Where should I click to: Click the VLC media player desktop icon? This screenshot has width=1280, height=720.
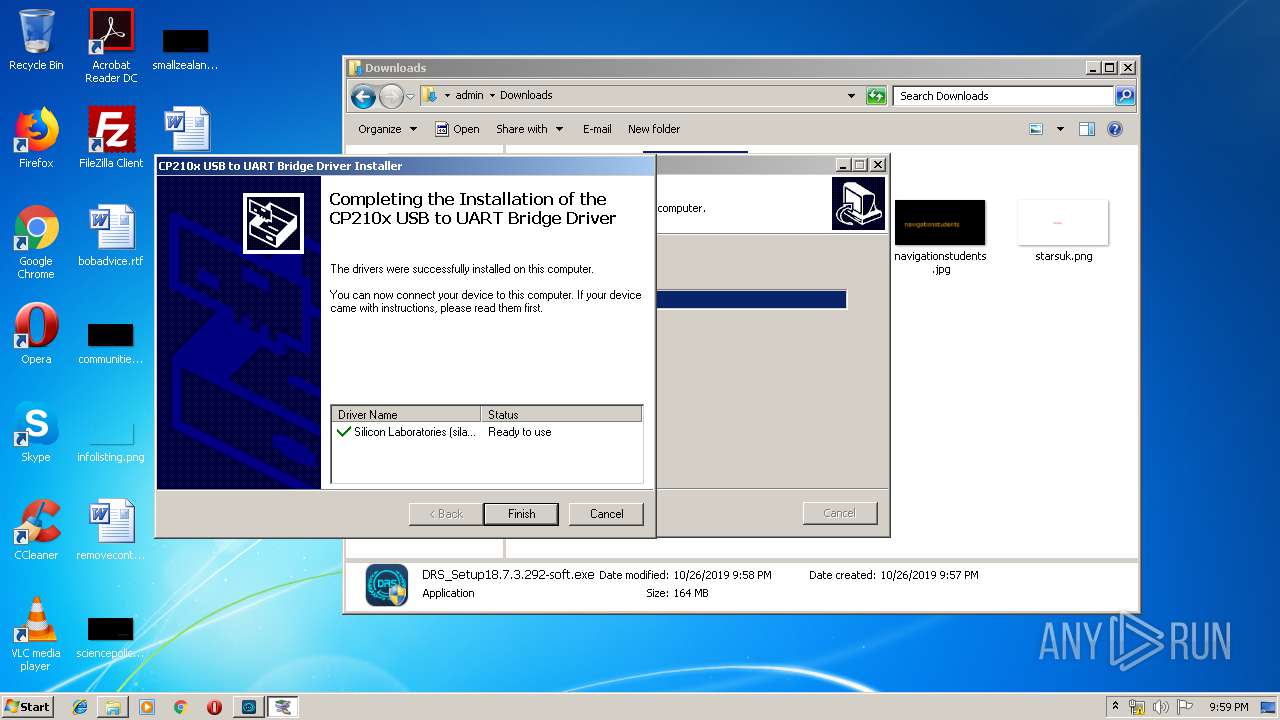(36, 634)
